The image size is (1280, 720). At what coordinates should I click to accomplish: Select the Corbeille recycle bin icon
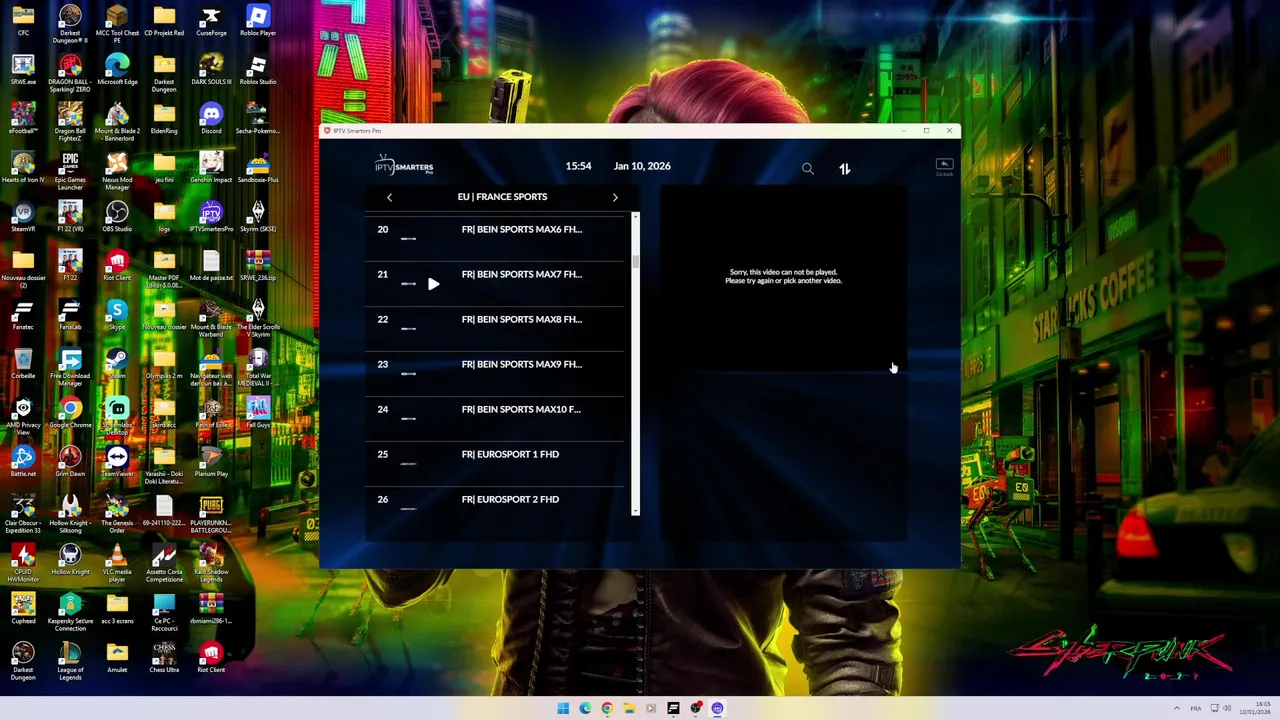click(23, 364)
